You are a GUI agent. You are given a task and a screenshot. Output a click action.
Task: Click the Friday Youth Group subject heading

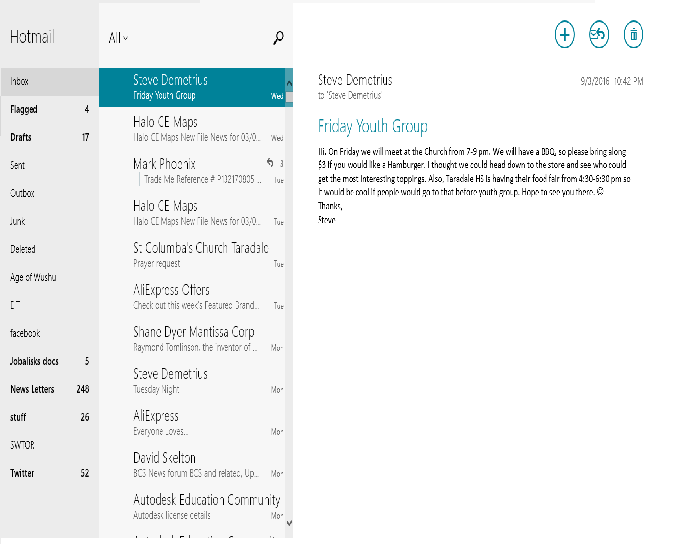point(373,126)
